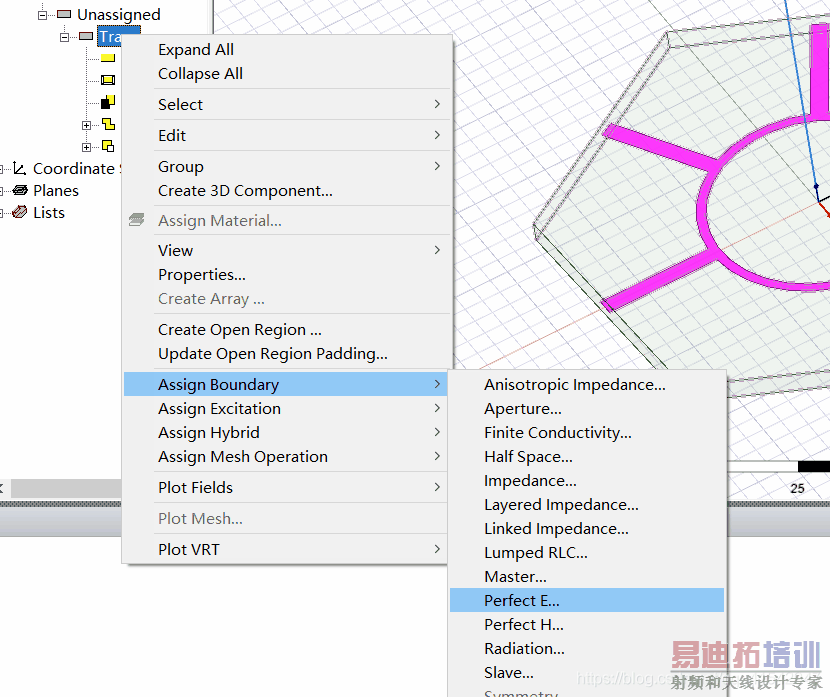Select Linked Impedance... boundary
The image size is (830, 697).
[x=587, y=529]
